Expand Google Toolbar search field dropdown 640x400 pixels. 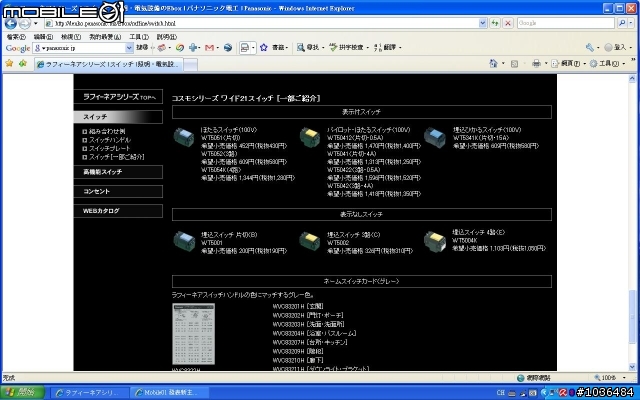coord(129,48)
